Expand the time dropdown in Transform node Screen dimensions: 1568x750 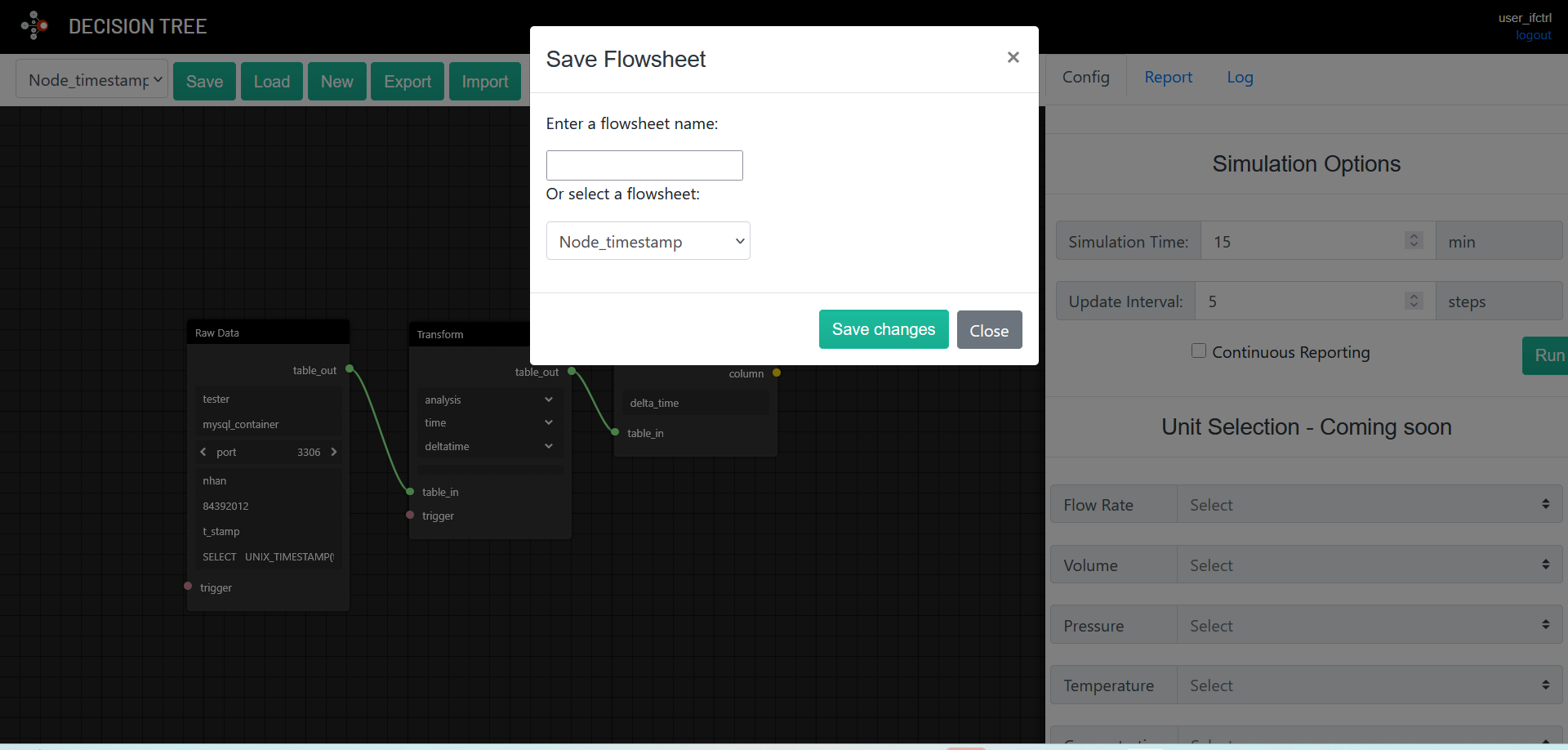[489, 422]
